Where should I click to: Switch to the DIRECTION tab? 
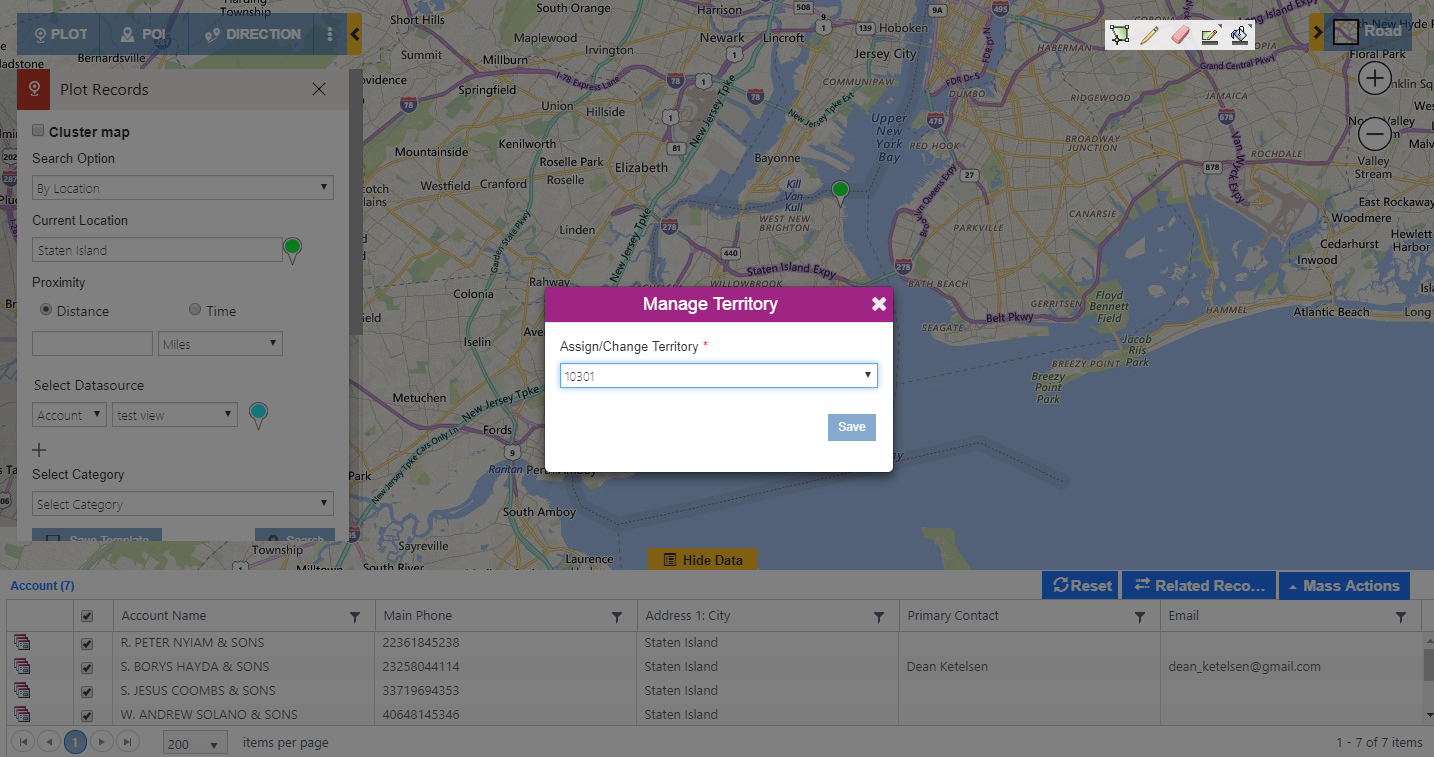[251, 34]
